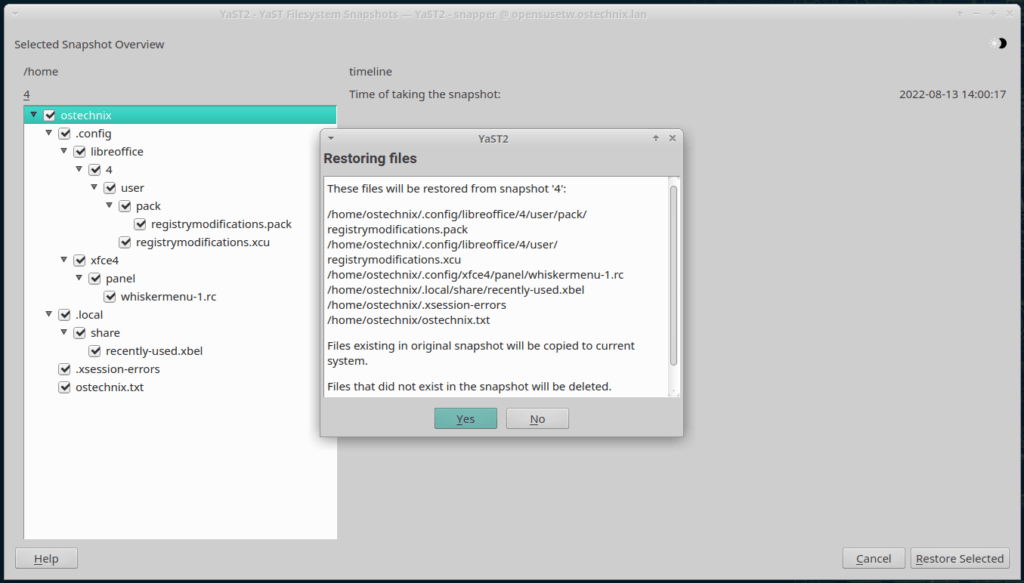
Task: Toggle the dark mode theme switch
Action: click(996, 43)
